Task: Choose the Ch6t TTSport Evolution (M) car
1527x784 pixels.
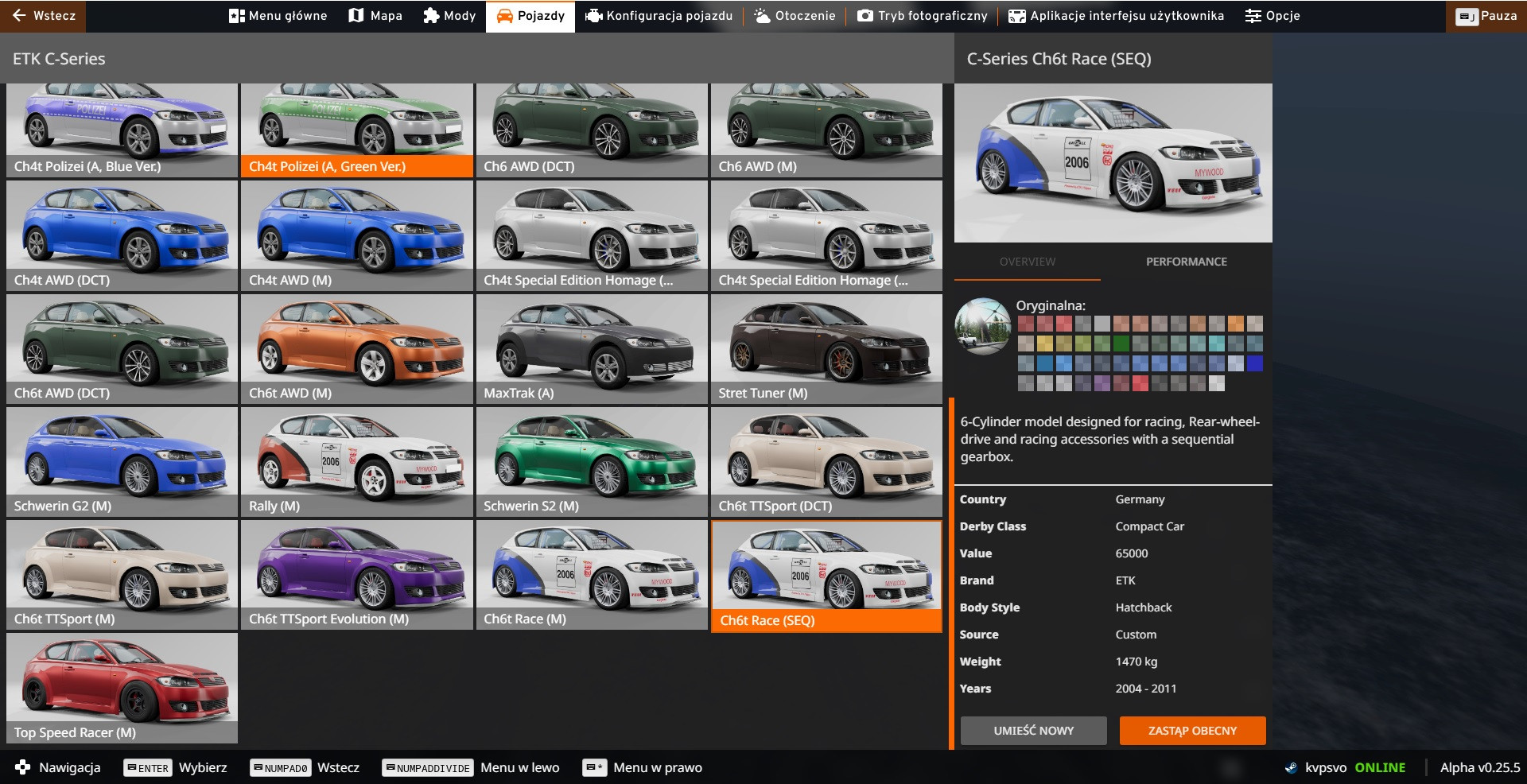Action: coord(356,574)
